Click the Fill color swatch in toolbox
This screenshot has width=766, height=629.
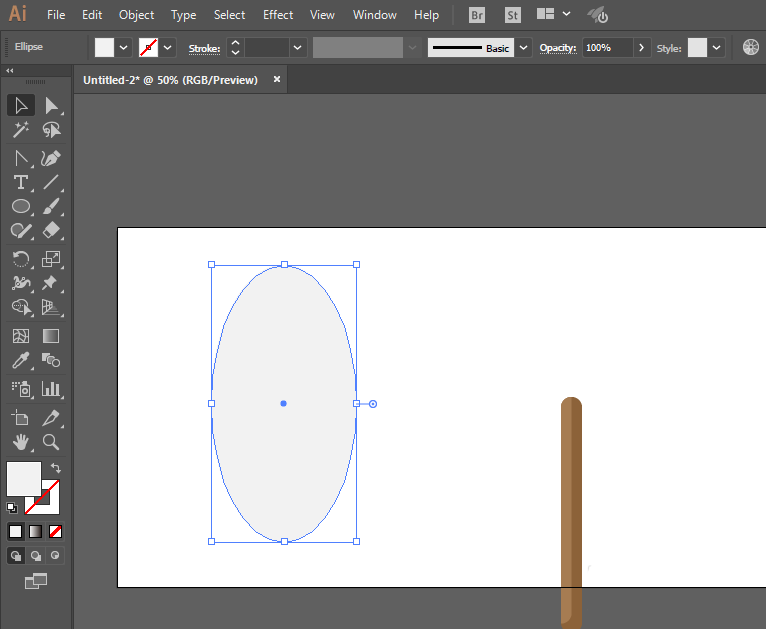point(24,478)
